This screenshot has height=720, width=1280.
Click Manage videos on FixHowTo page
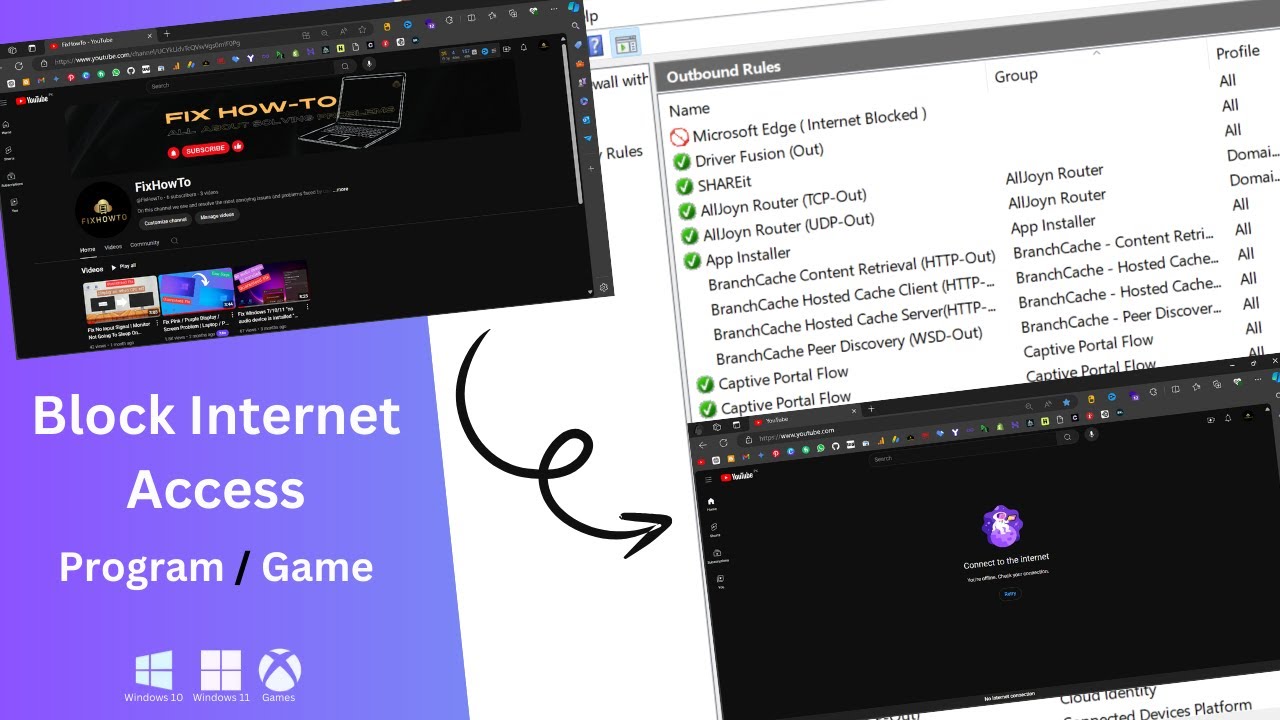click(217, 216)
